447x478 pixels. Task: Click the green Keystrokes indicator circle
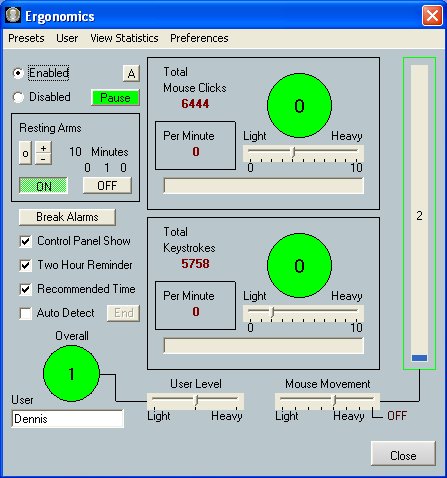tap(299, 265)
